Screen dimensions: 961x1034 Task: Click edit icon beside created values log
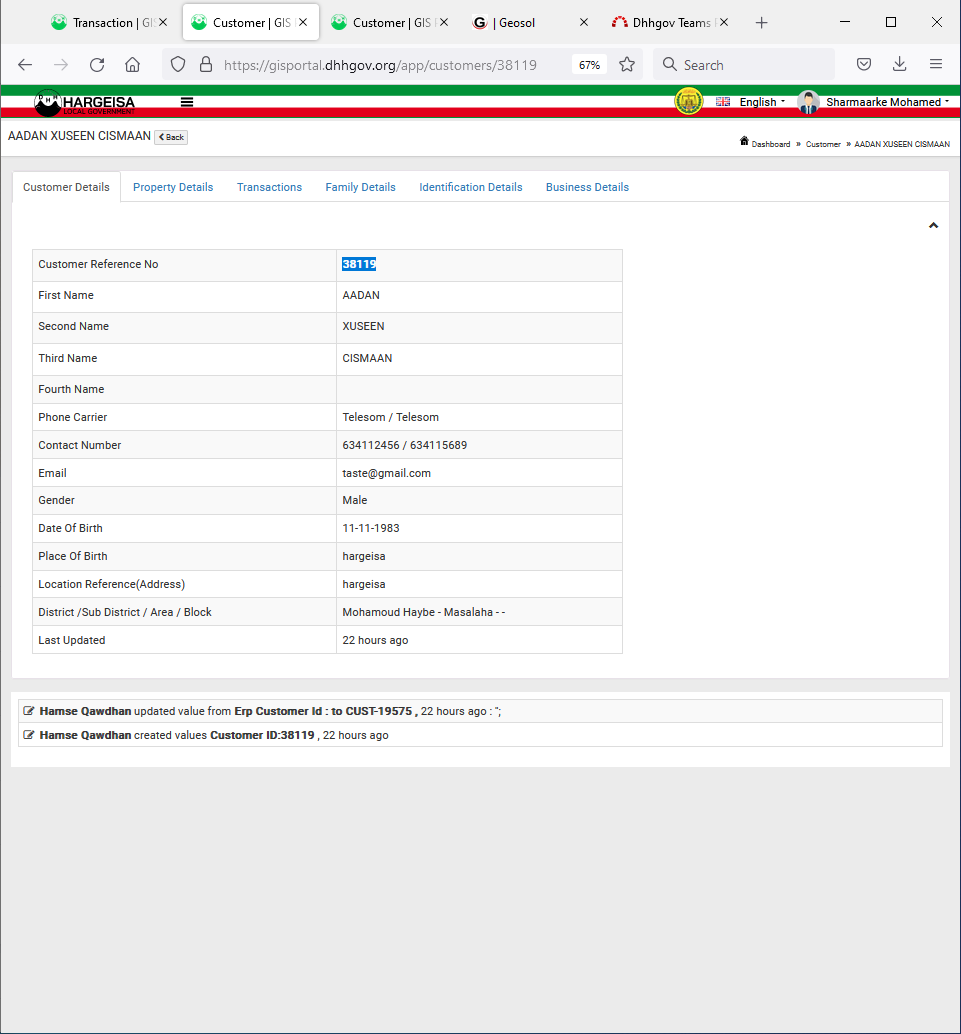click(28, 735)
